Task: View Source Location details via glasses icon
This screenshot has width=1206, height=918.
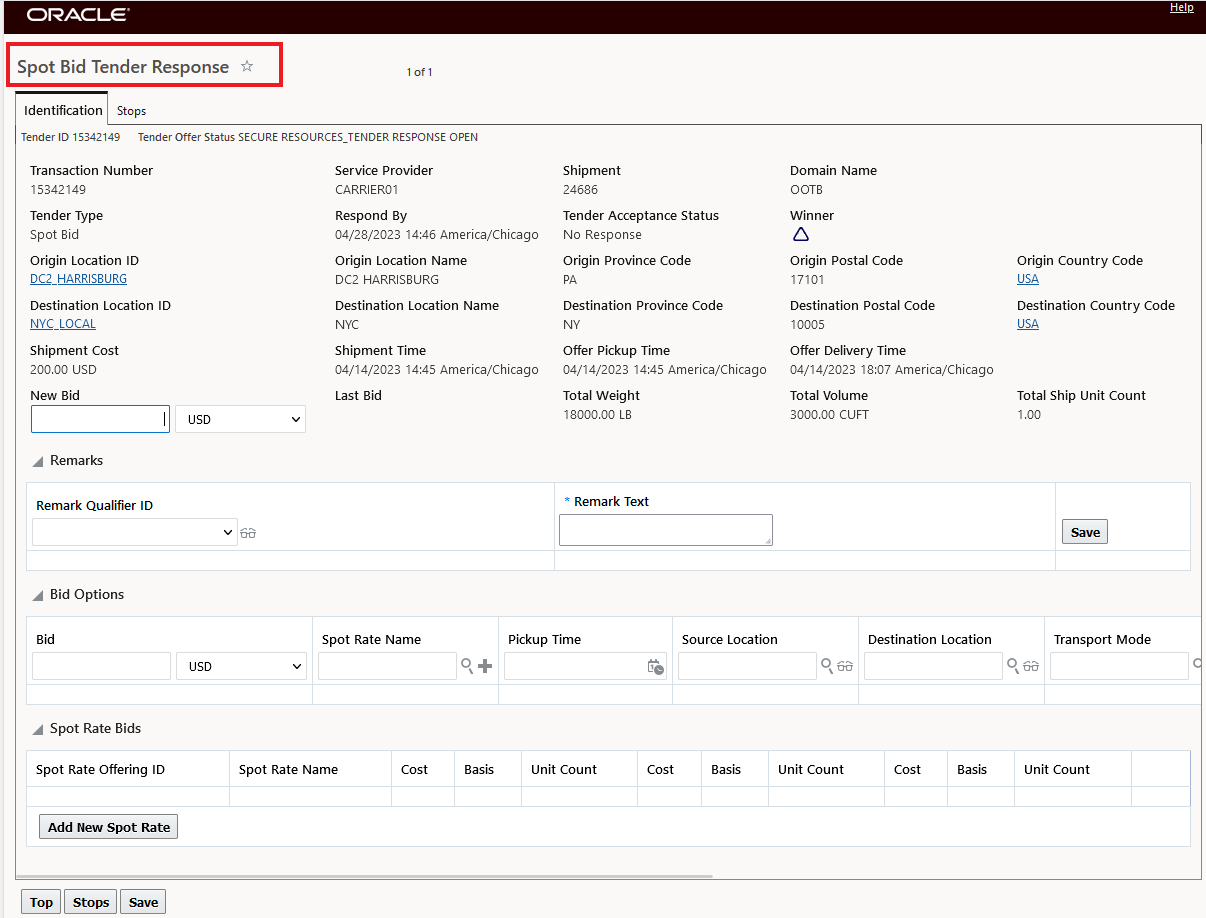Action: 845,667
